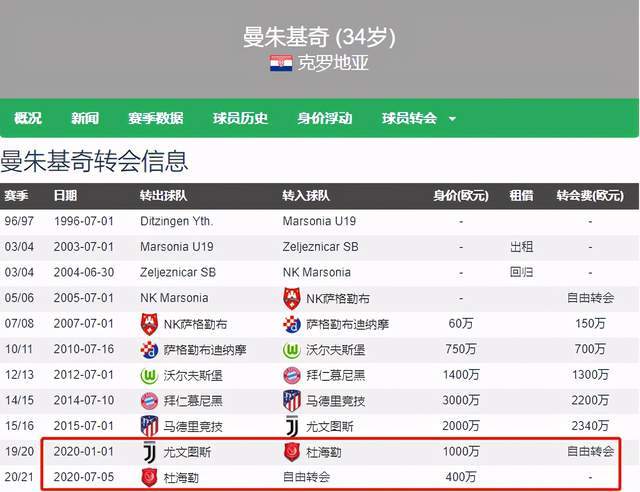Click Ditzingen Yth. in 96/97 row
Image resolution: width=640 pixels, height=492 pixels.
coord(176,221)
